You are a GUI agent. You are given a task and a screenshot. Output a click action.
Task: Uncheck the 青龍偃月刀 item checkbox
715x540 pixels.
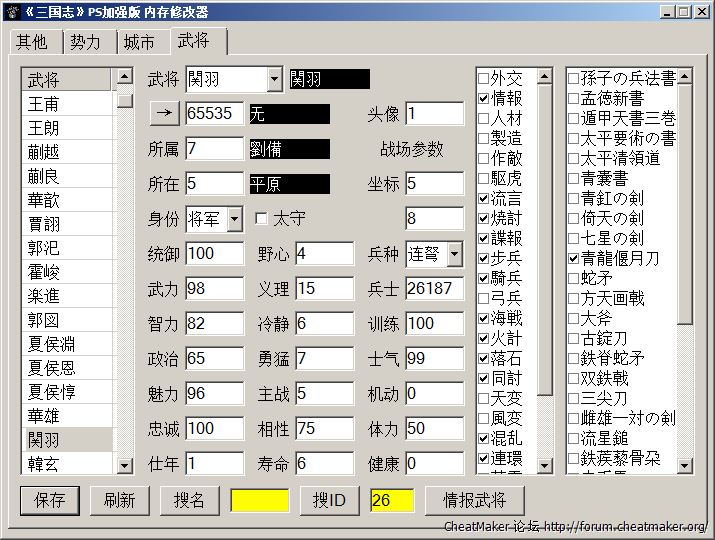point(574,258)
